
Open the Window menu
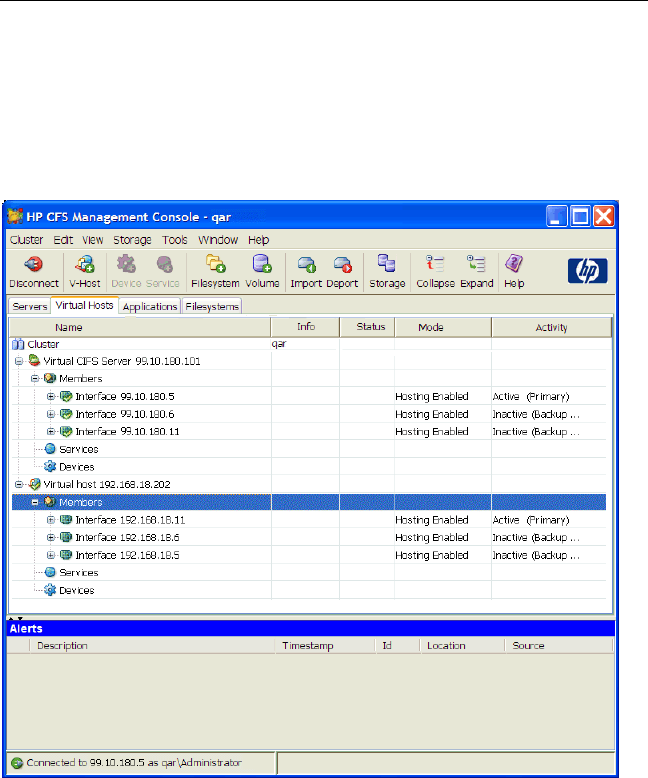point(218,240)
